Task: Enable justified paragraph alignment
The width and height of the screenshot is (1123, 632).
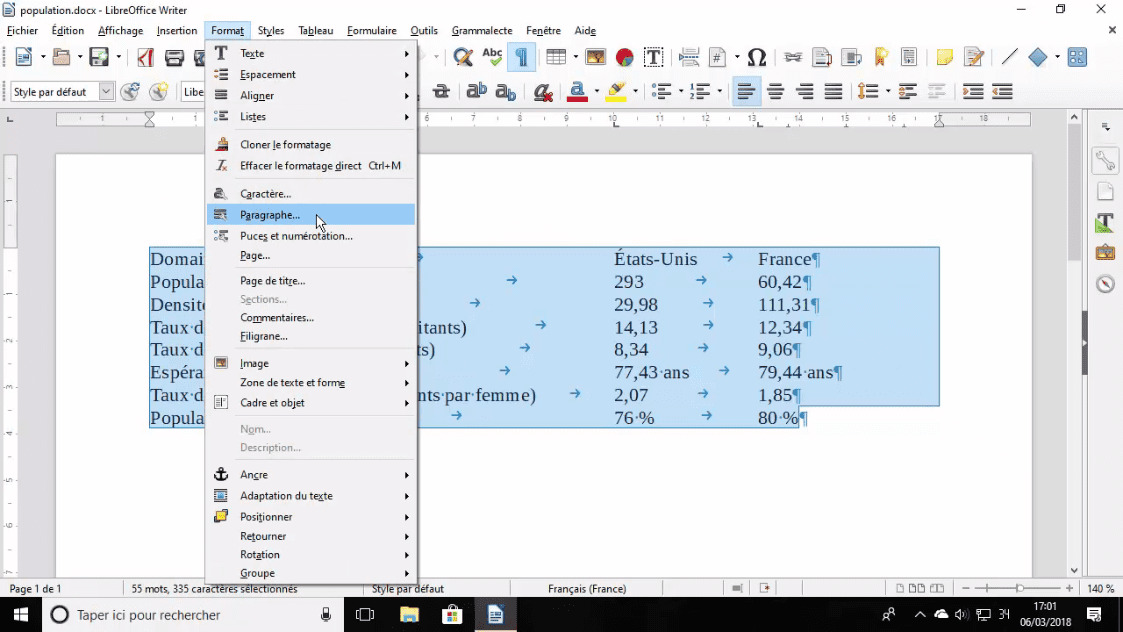Action: pyautogui.click(x=833, y=92)
